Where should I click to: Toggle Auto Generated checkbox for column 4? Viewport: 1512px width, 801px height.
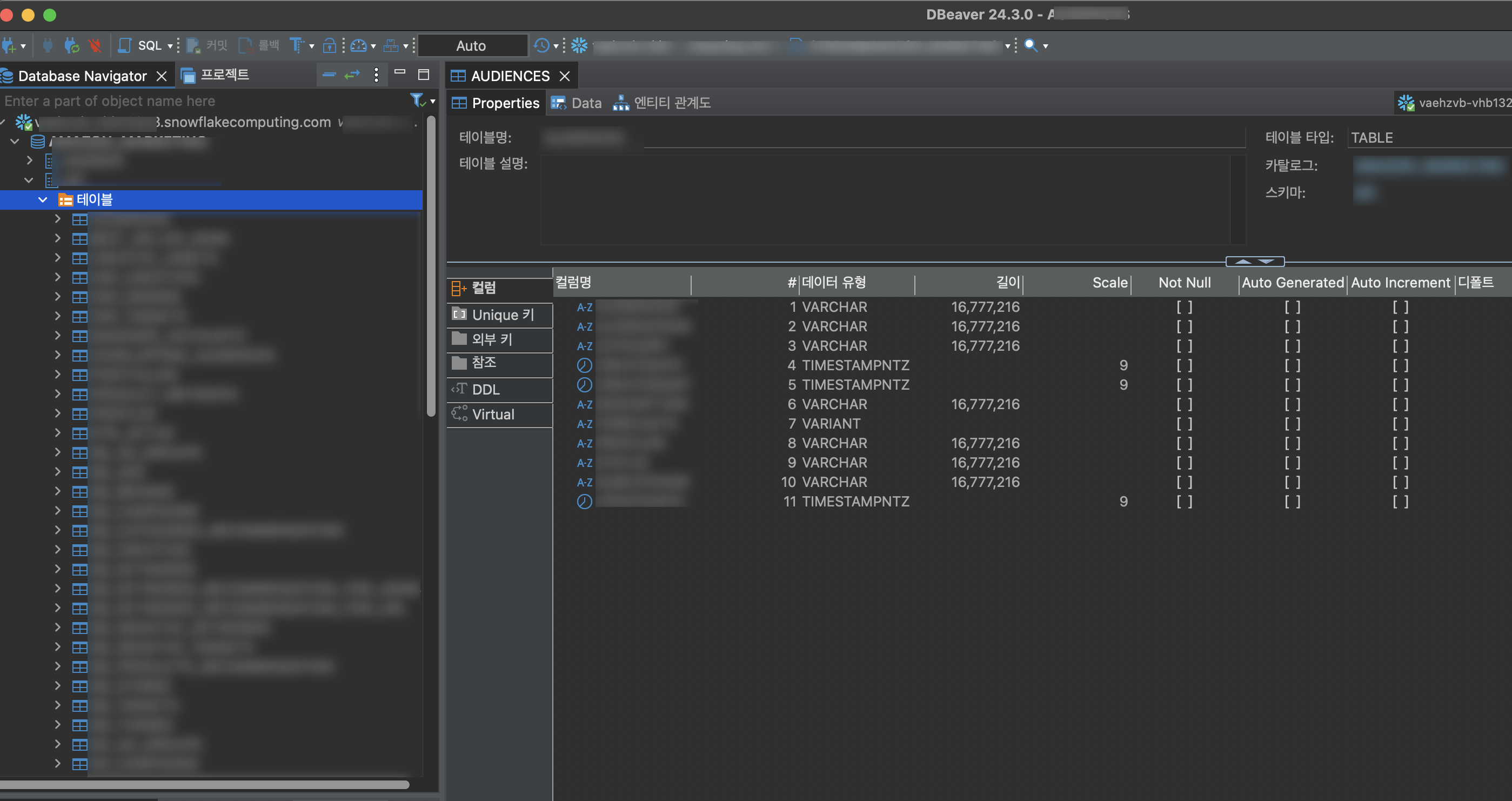pyautogui.click(x=1292, y=365)
